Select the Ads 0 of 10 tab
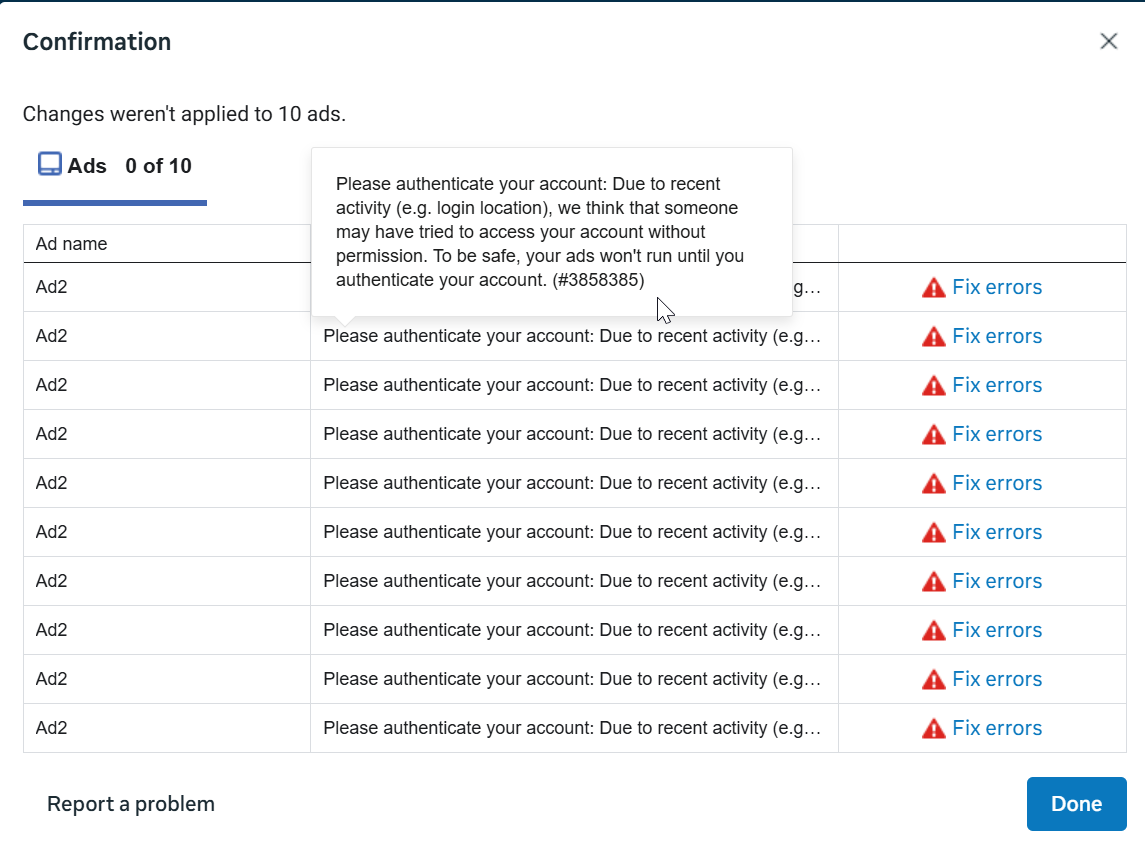This screenshot has width=1145, height=852. click(115, 166)
